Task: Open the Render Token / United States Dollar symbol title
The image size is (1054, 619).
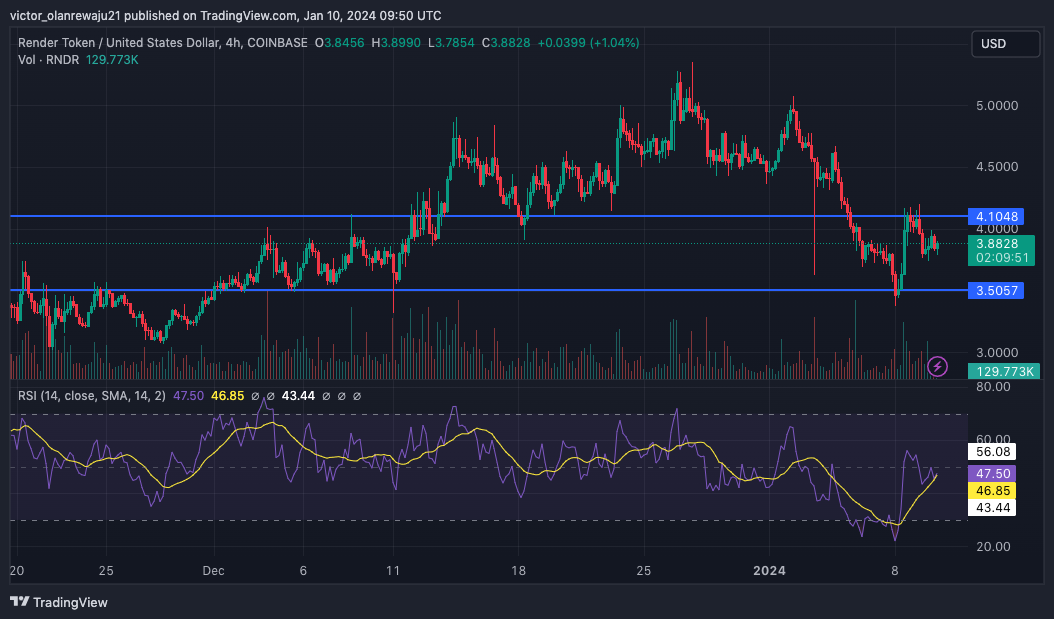Action: click(x=118, y=42)
